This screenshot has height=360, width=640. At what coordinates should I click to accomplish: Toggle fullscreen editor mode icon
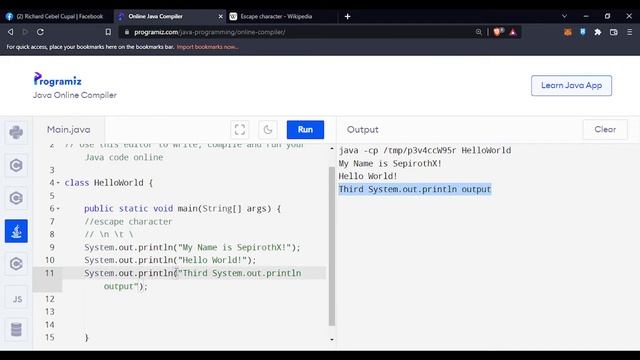(x=240, y=130)
